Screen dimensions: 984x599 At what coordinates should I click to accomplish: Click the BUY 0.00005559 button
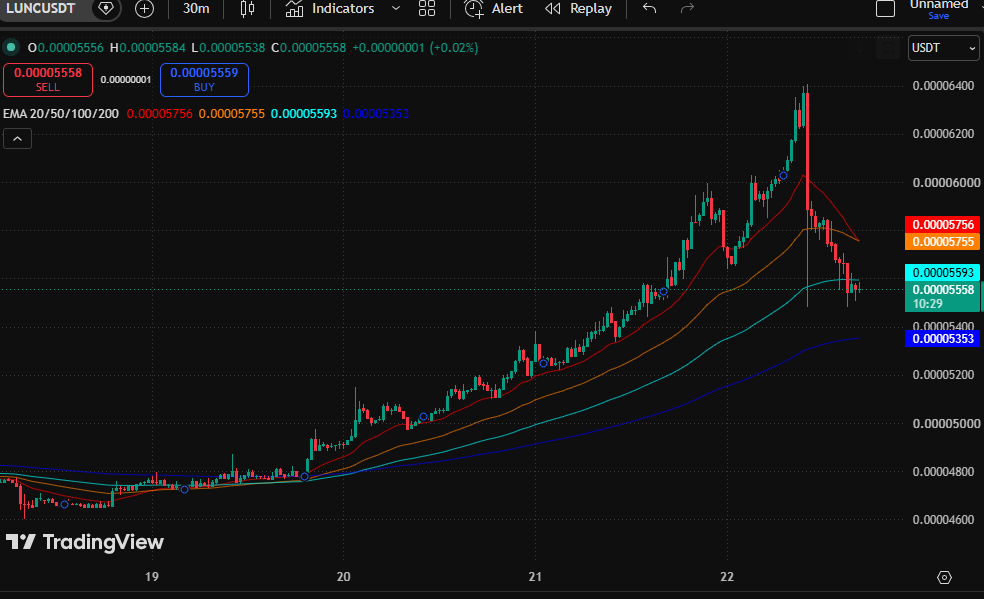(x=204, y=80)
